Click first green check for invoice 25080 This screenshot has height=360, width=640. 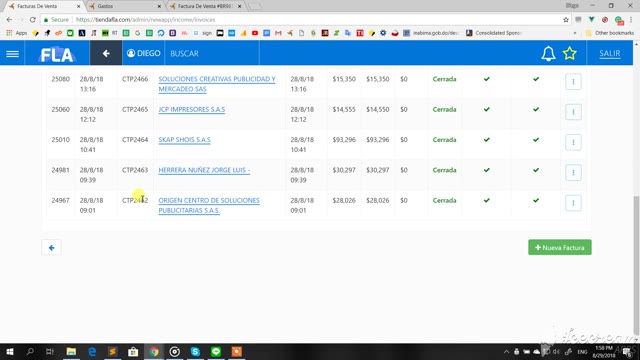487,79
